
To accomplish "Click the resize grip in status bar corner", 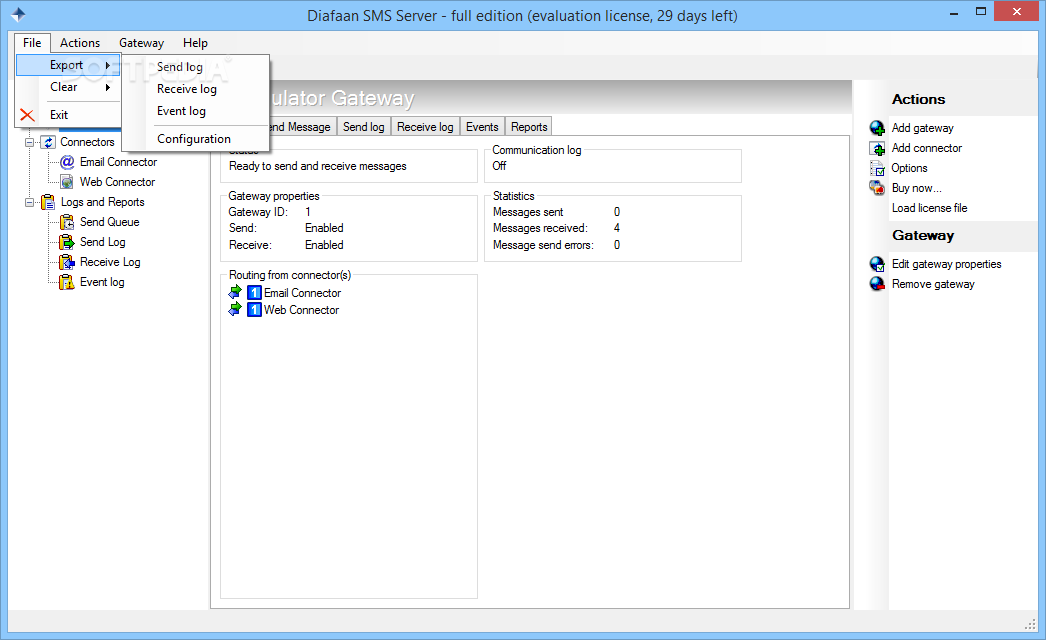I will 1030,624.
